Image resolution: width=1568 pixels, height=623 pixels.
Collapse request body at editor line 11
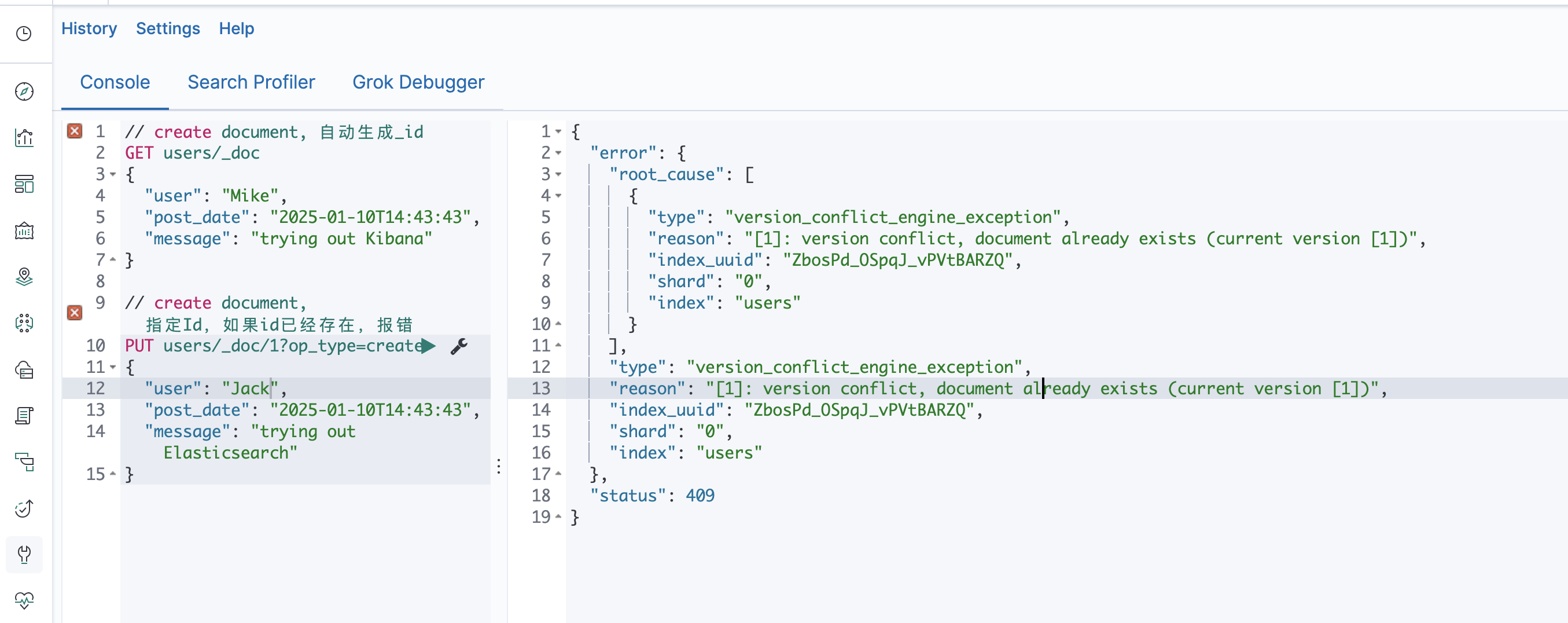coord(113,367)
